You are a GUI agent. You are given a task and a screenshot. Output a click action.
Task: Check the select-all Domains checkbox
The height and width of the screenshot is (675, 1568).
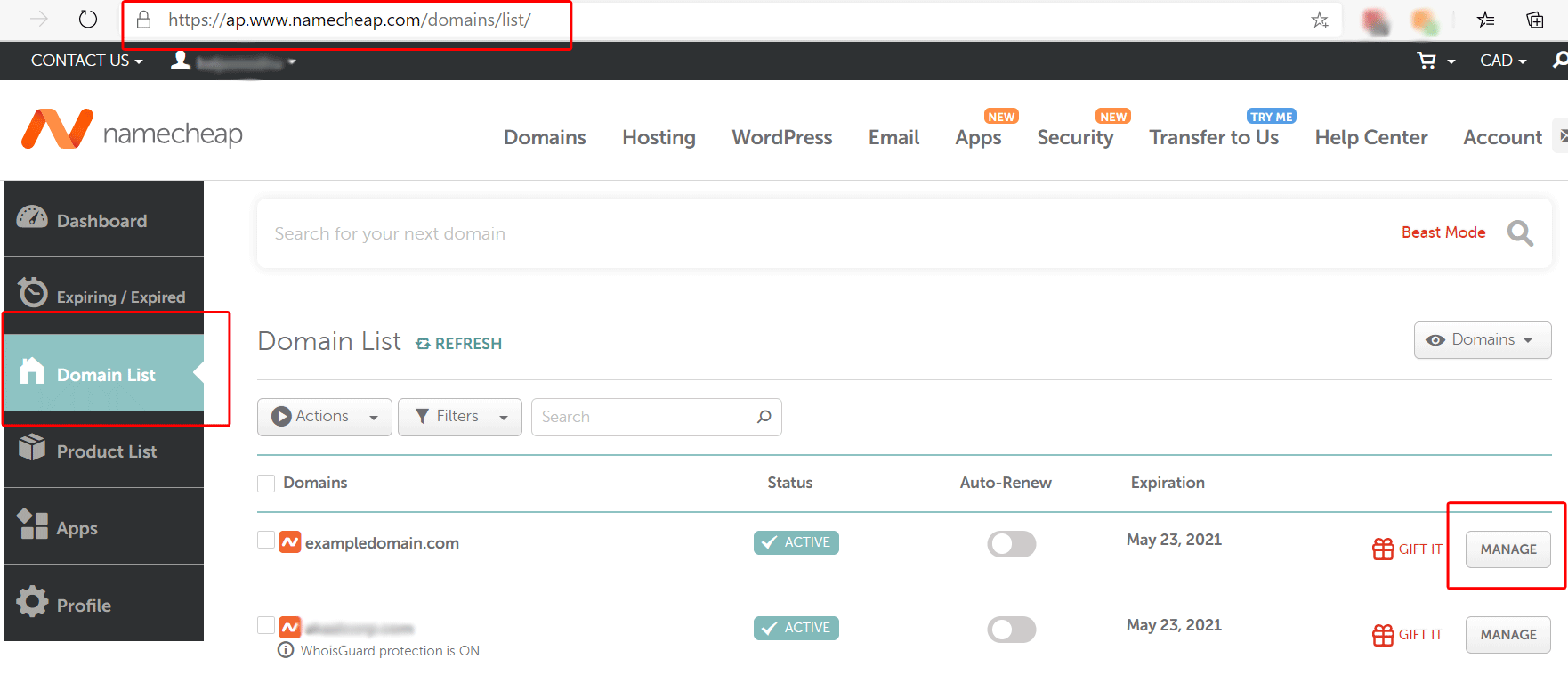[266, 483]
